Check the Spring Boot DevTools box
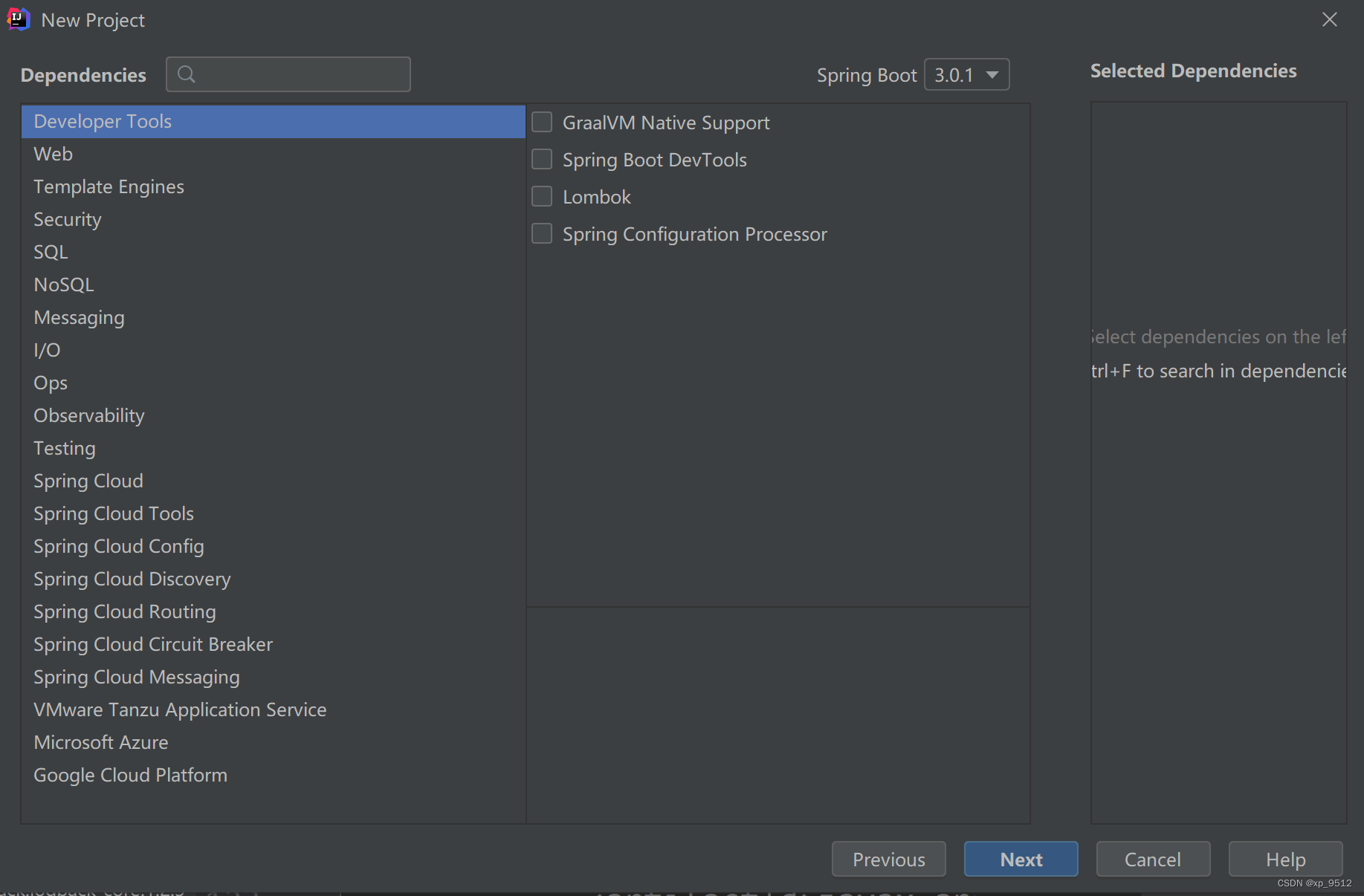Image resolution: width=1364 pixels, height=896 pixels. point(542,159)
